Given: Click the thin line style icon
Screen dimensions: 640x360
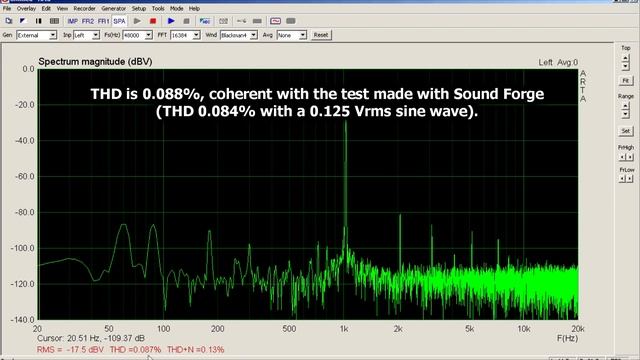Looking at the screenshot, I should point(242,21).
